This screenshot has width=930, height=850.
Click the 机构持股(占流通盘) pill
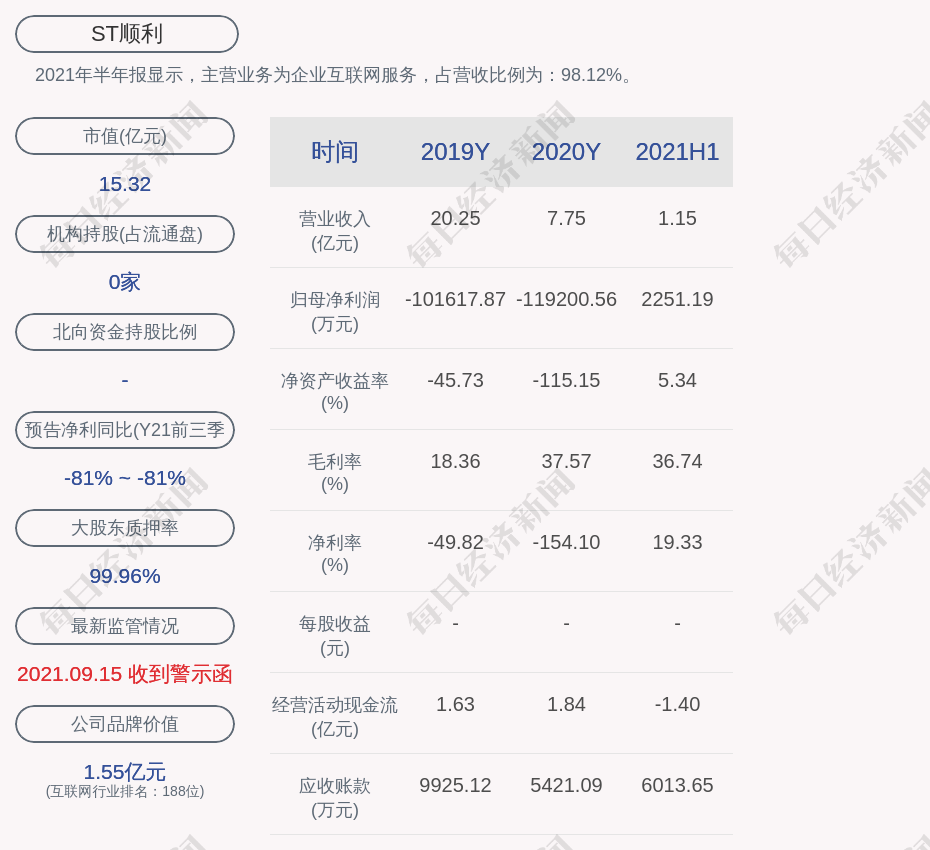click(x=125, y=234)
